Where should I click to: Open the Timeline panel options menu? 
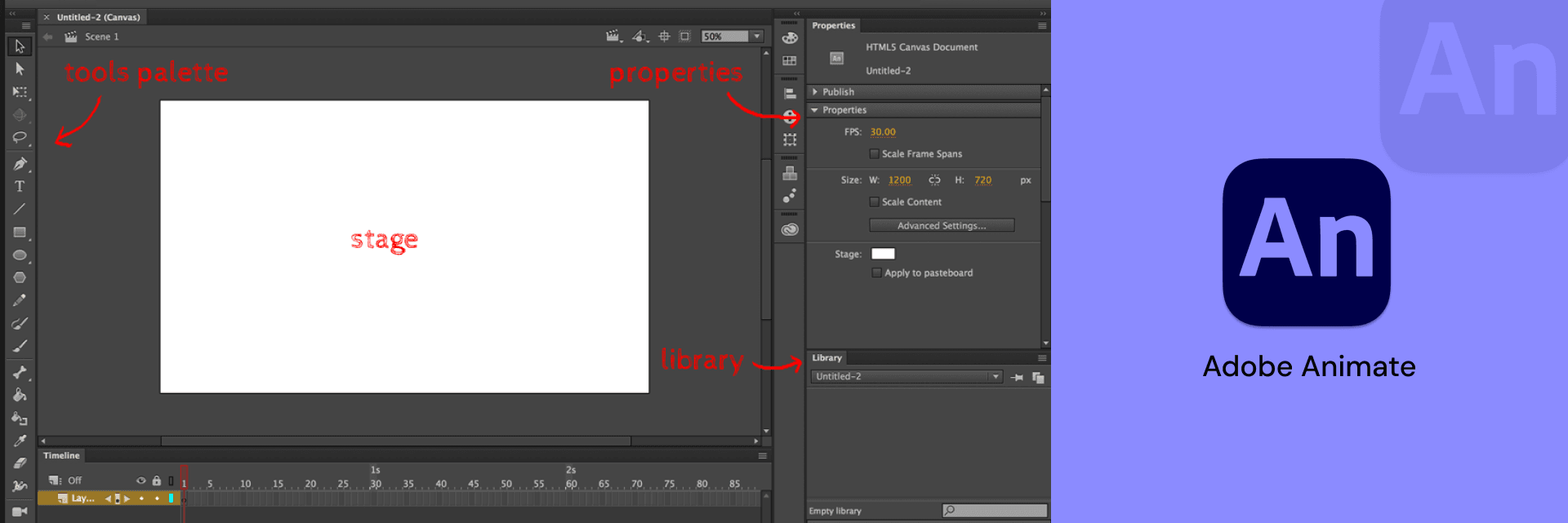(x=763, y=456)
